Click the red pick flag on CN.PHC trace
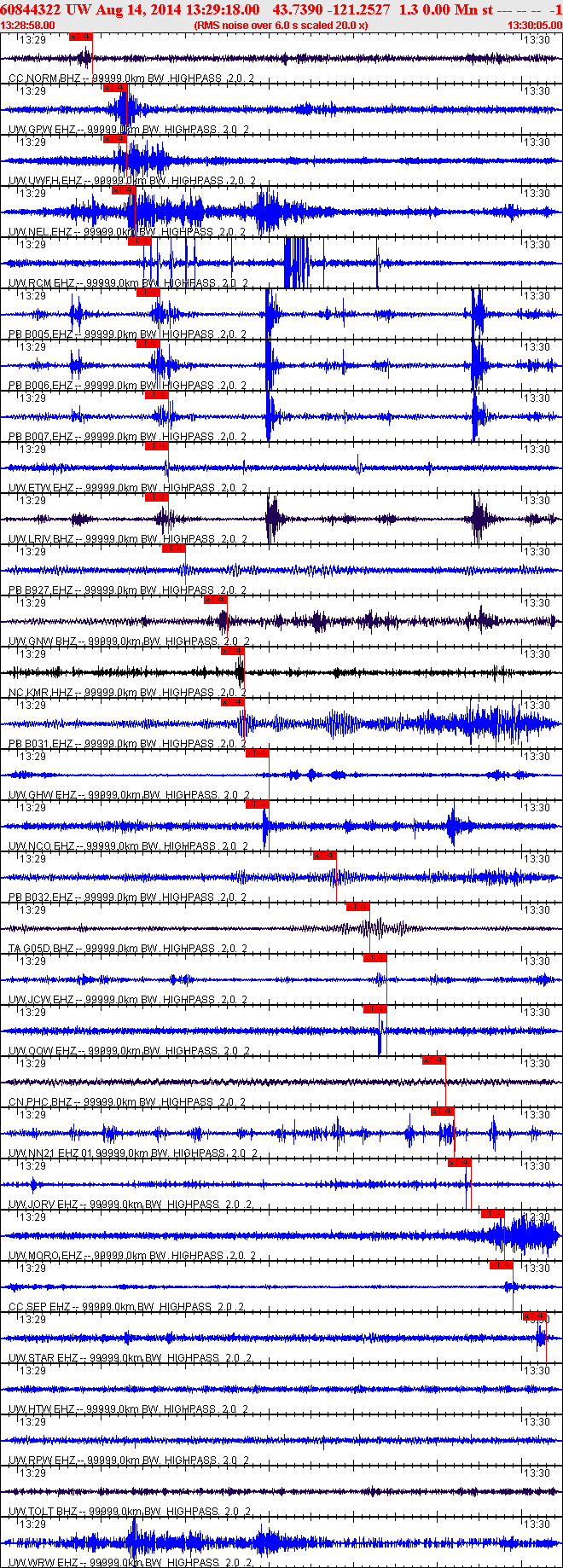Screen dimensions: 563x1568 coord(434,1060)
